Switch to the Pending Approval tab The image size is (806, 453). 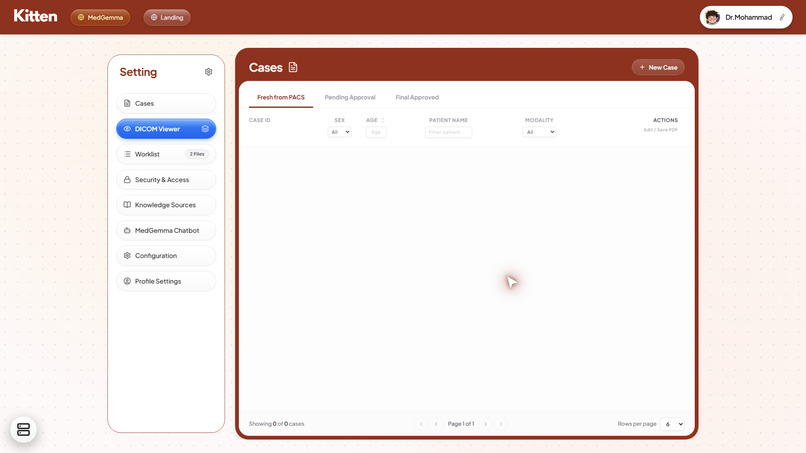tap(350, 97)
